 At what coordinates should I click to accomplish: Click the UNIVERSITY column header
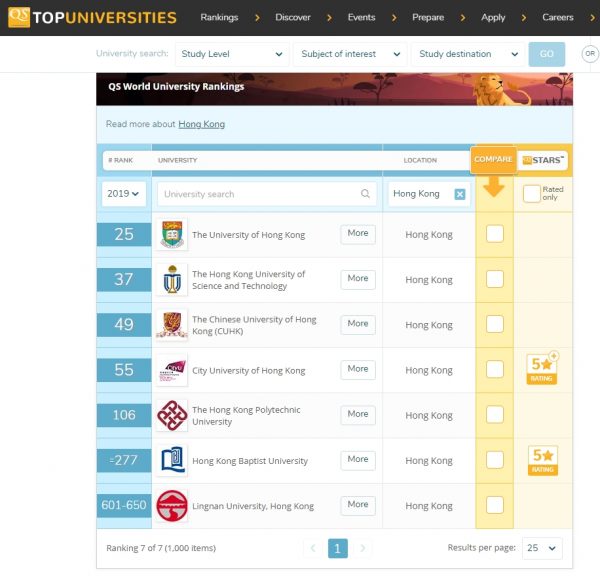pos(178,160)
